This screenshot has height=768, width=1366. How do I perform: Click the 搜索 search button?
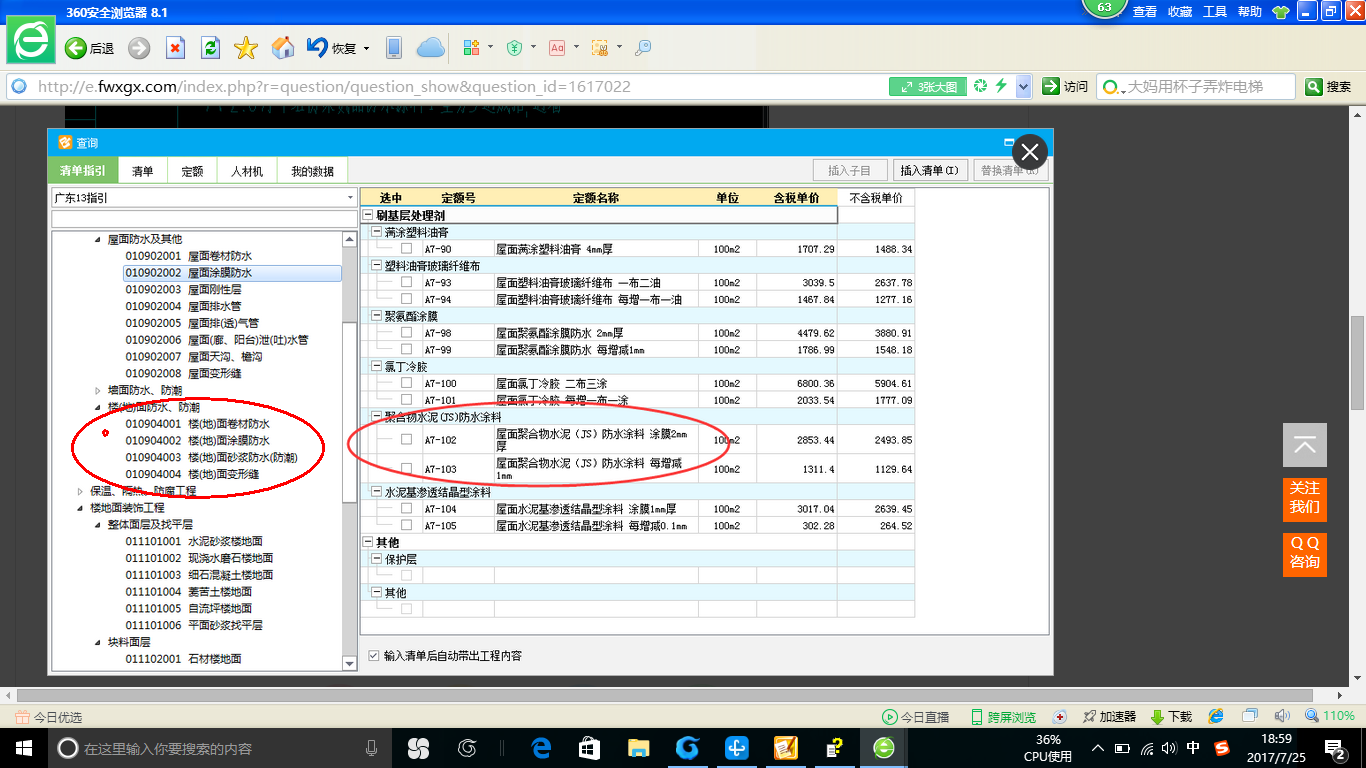coord(1329,86)
